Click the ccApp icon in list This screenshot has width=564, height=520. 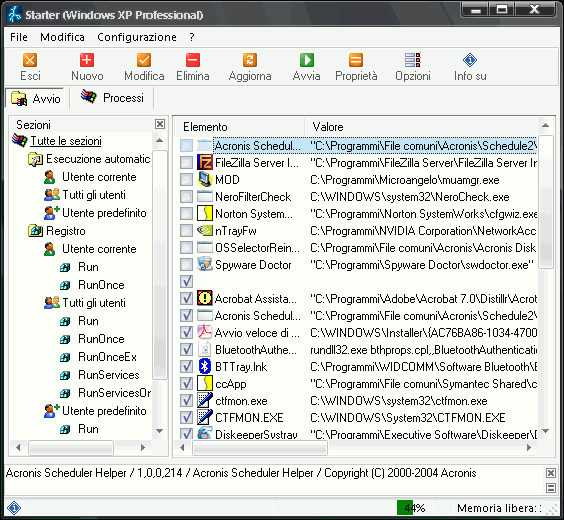pyautogui.click(x=205, y=383)
